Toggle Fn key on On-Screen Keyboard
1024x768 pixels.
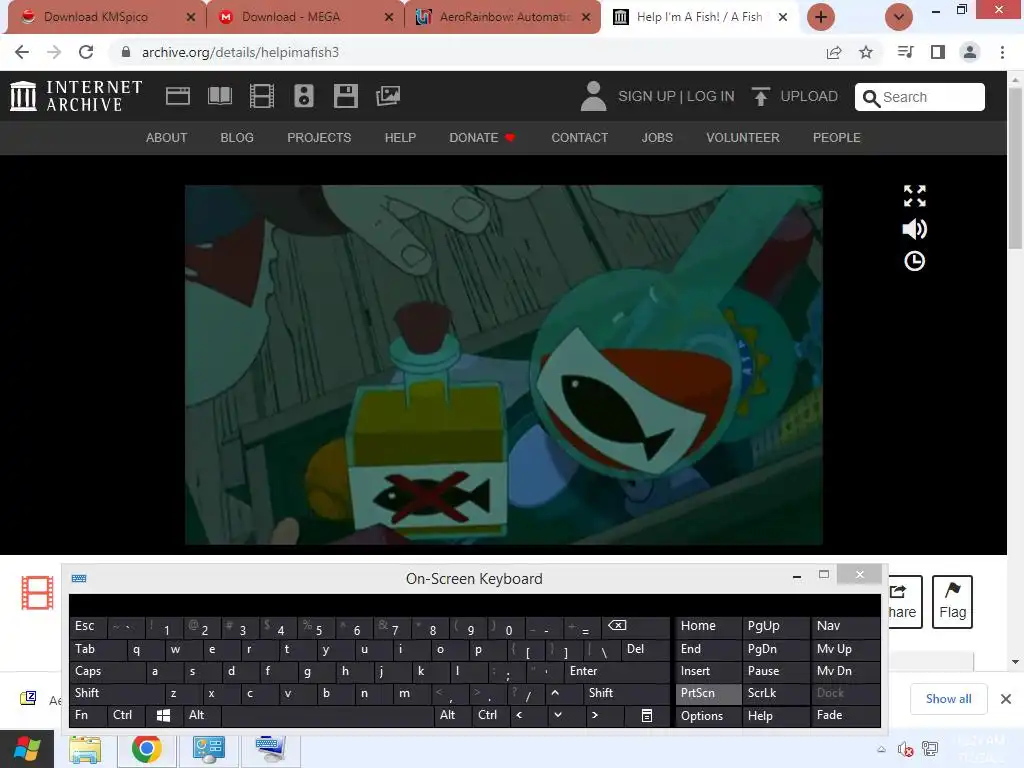point(88,715)
